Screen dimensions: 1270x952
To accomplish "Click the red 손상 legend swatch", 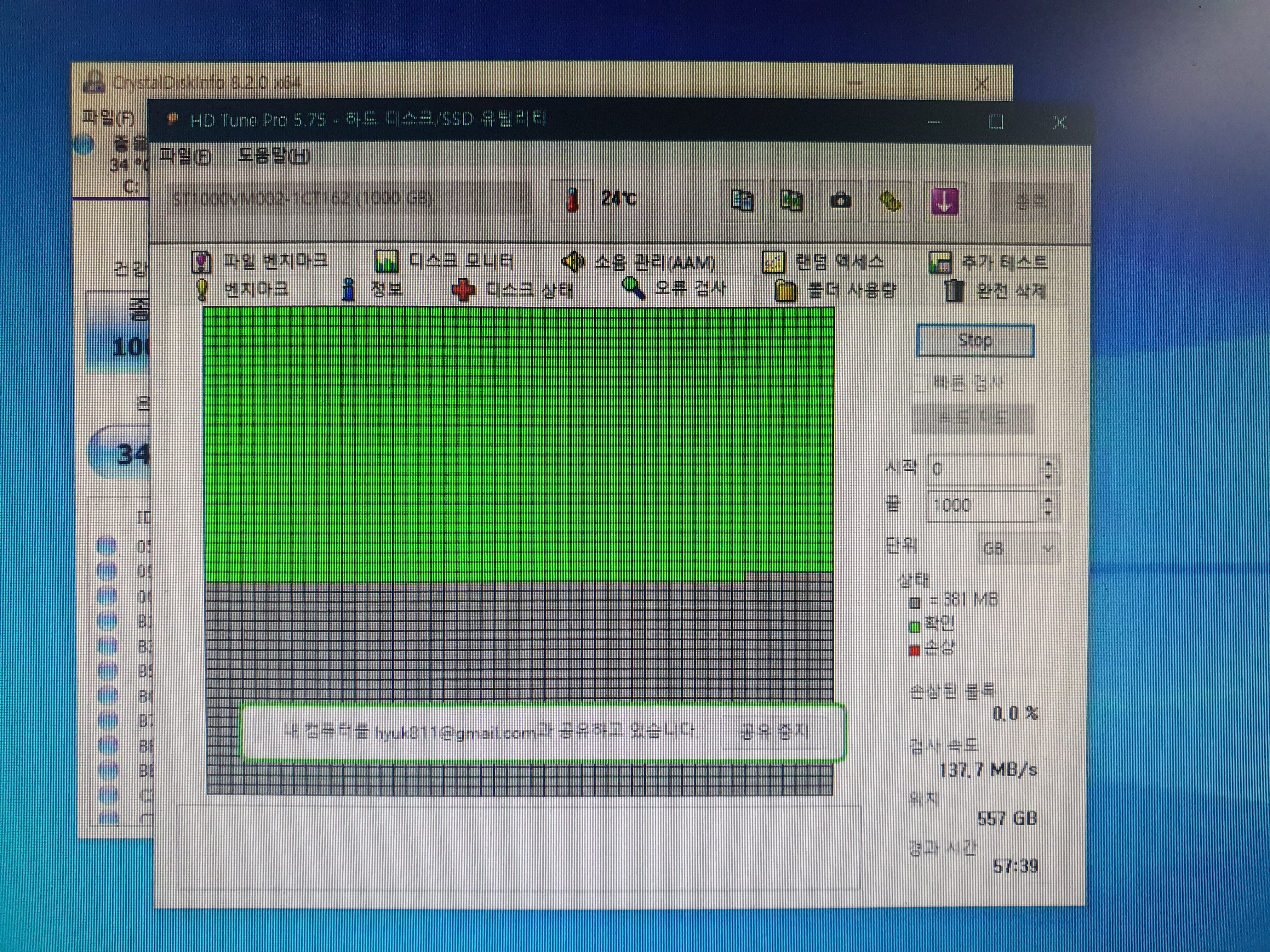I will 915,650.
